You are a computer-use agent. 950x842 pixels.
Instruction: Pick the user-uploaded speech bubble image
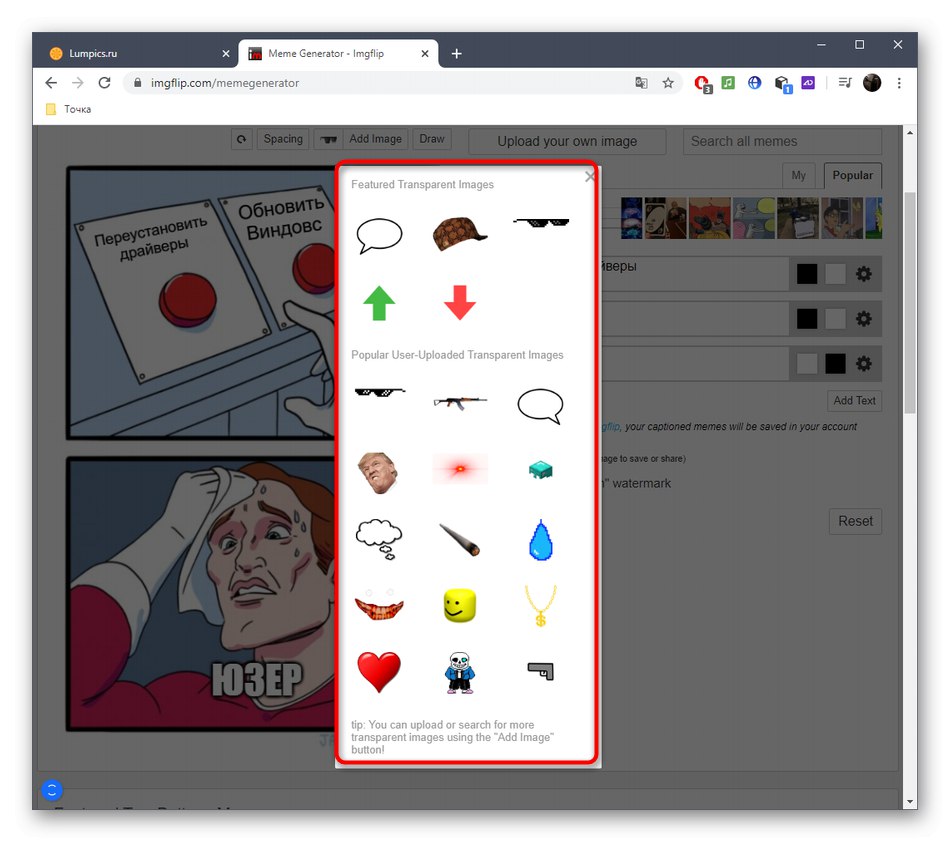pos(540,406)
